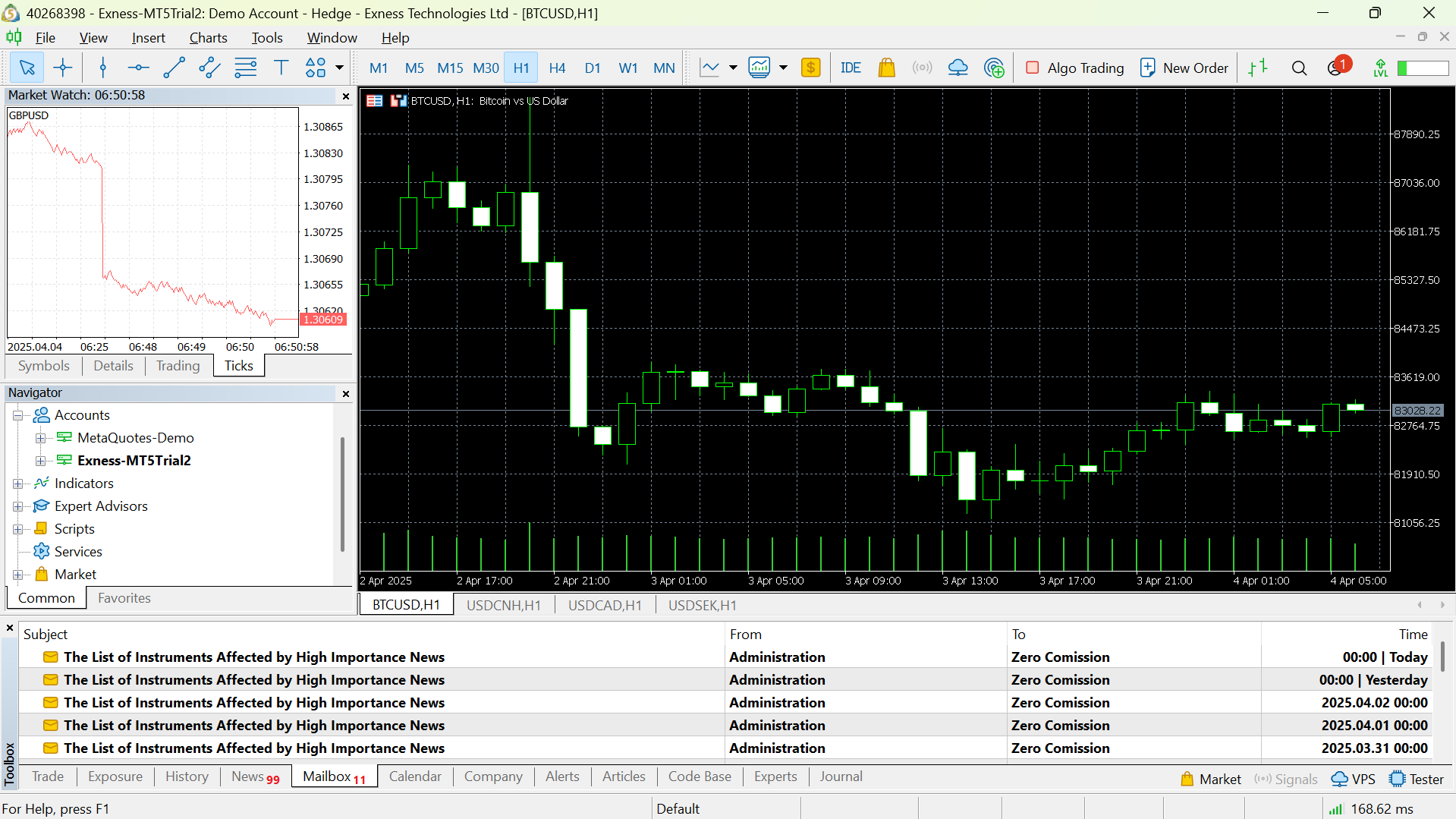1456x819 pixels.
Task: Switch chart to W1 timeframe
Action: (x=628, y=68)
